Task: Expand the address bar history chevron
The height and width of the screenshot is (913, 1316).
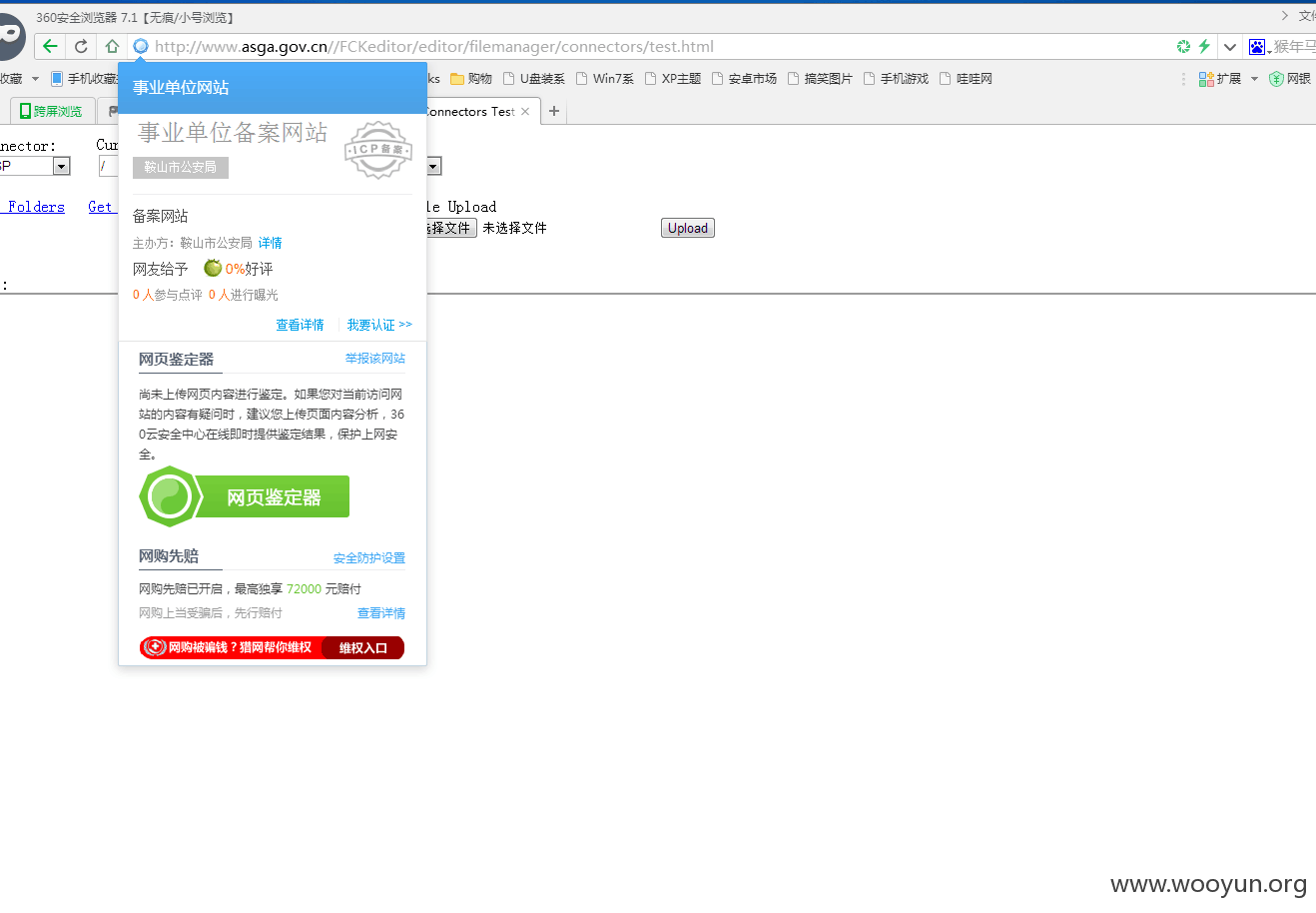Action: (x=1230, y=47)
